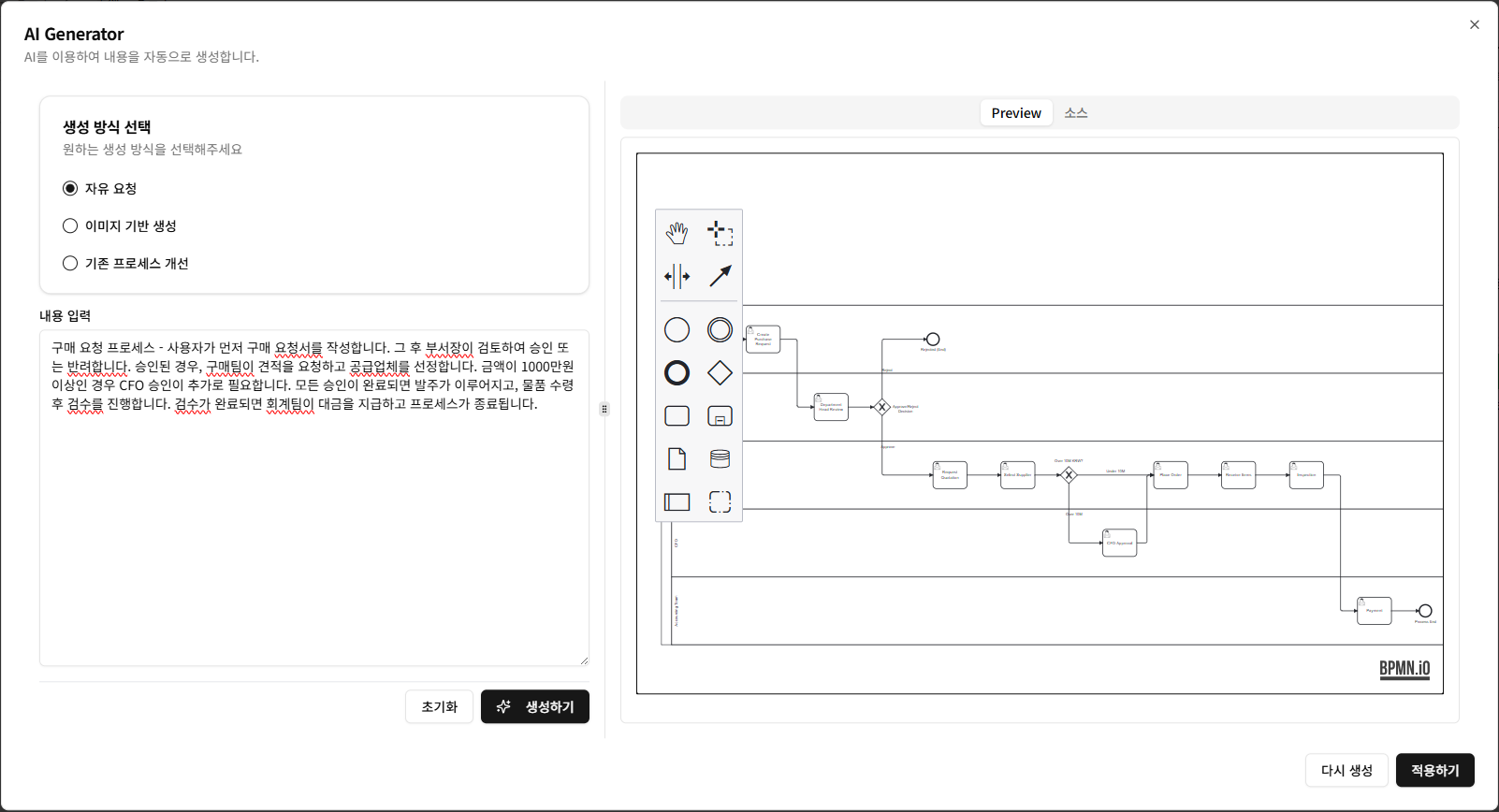The height and width of the screenshot is (812, 1499).
Task: Select the 기존 프로세스 개선 radio option
Action: pyautogui.click(x=70, y=264)
